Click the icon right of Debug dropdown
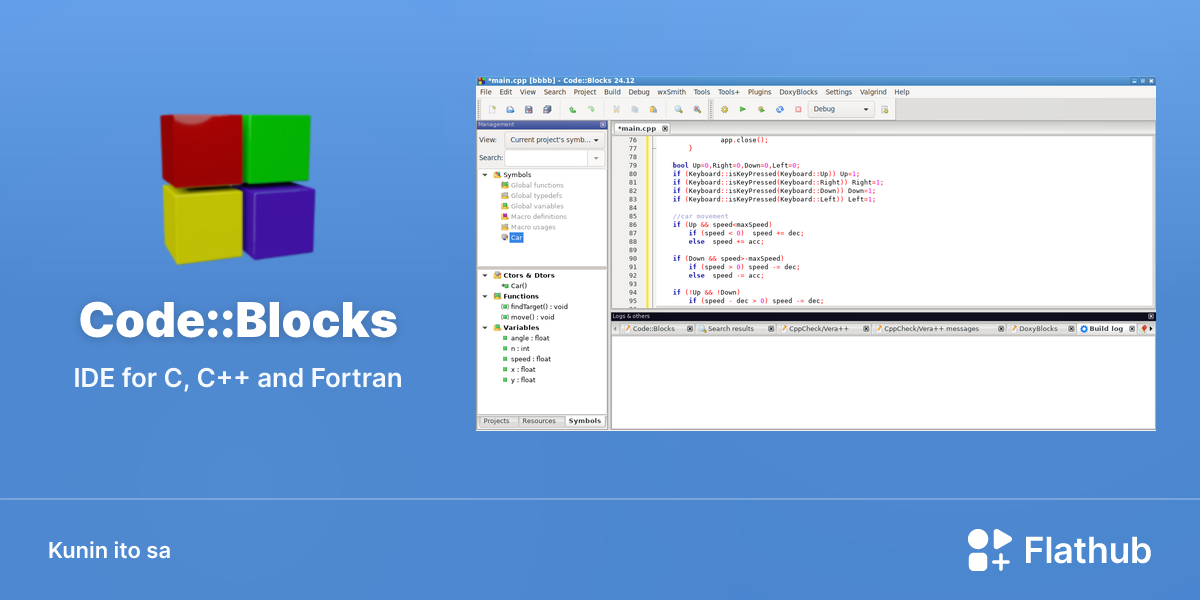This screenshot has width=1200, height=600. [885, 109]
